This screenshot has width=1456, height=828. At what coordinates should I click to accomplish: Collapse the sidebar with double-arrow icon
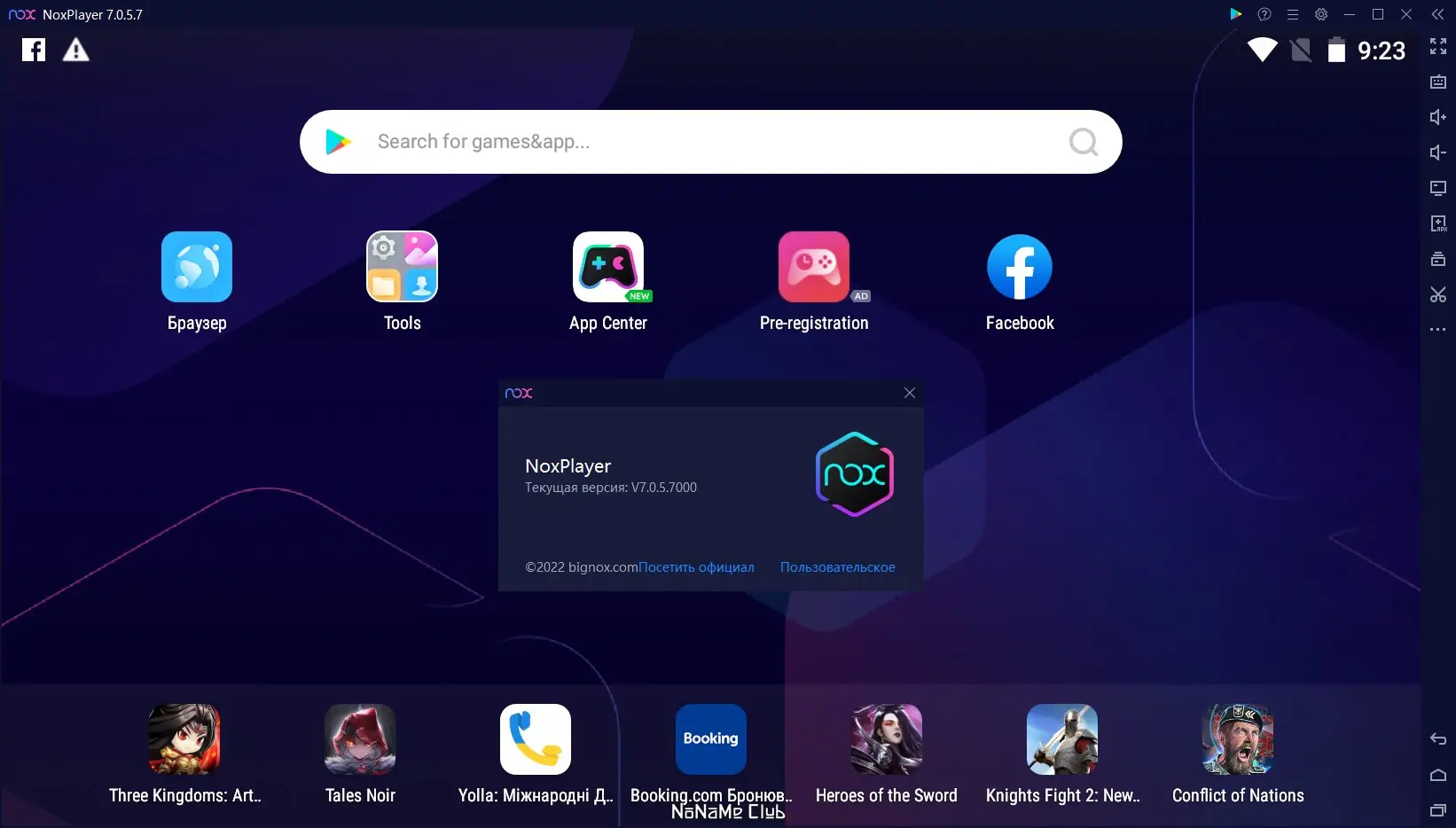[1437, 14]
